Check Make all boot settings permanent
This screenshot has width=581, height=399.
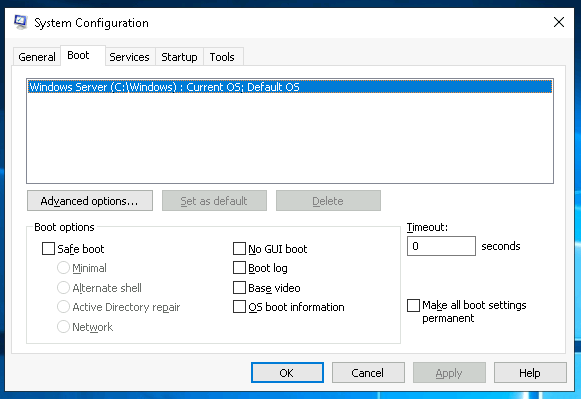[x=414, y=306]
